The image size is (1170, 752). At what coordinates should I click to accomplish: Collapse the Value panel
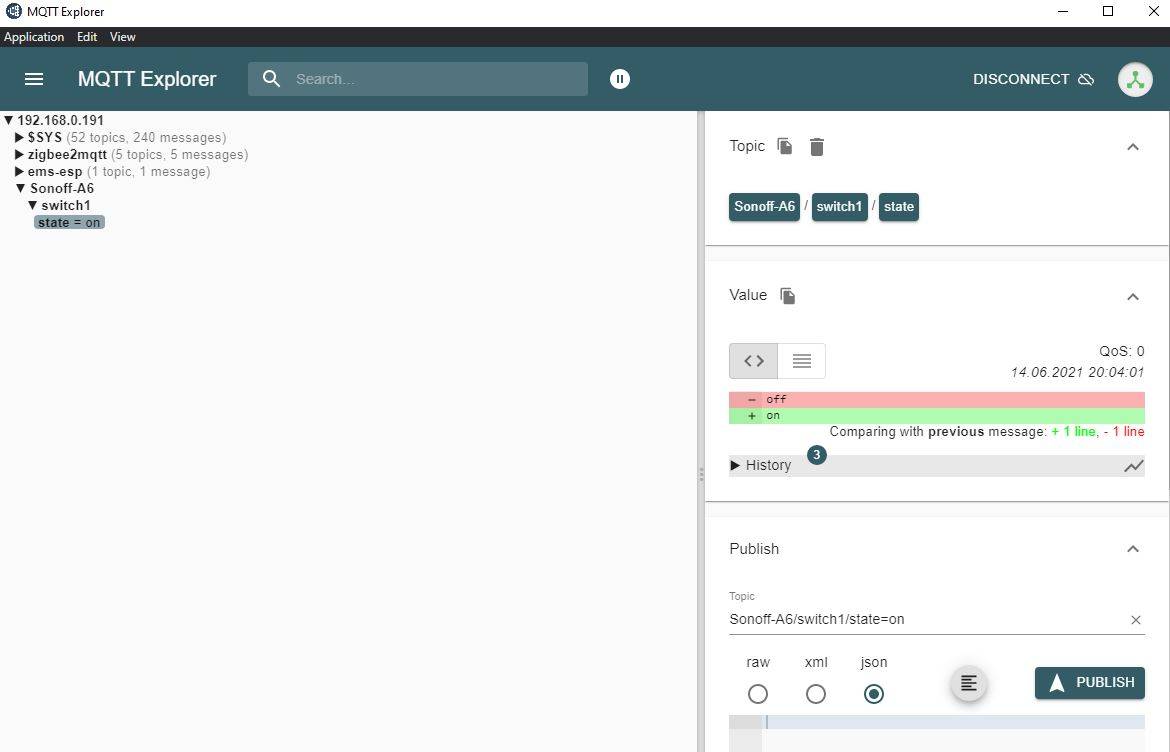tap(1133, 297)
